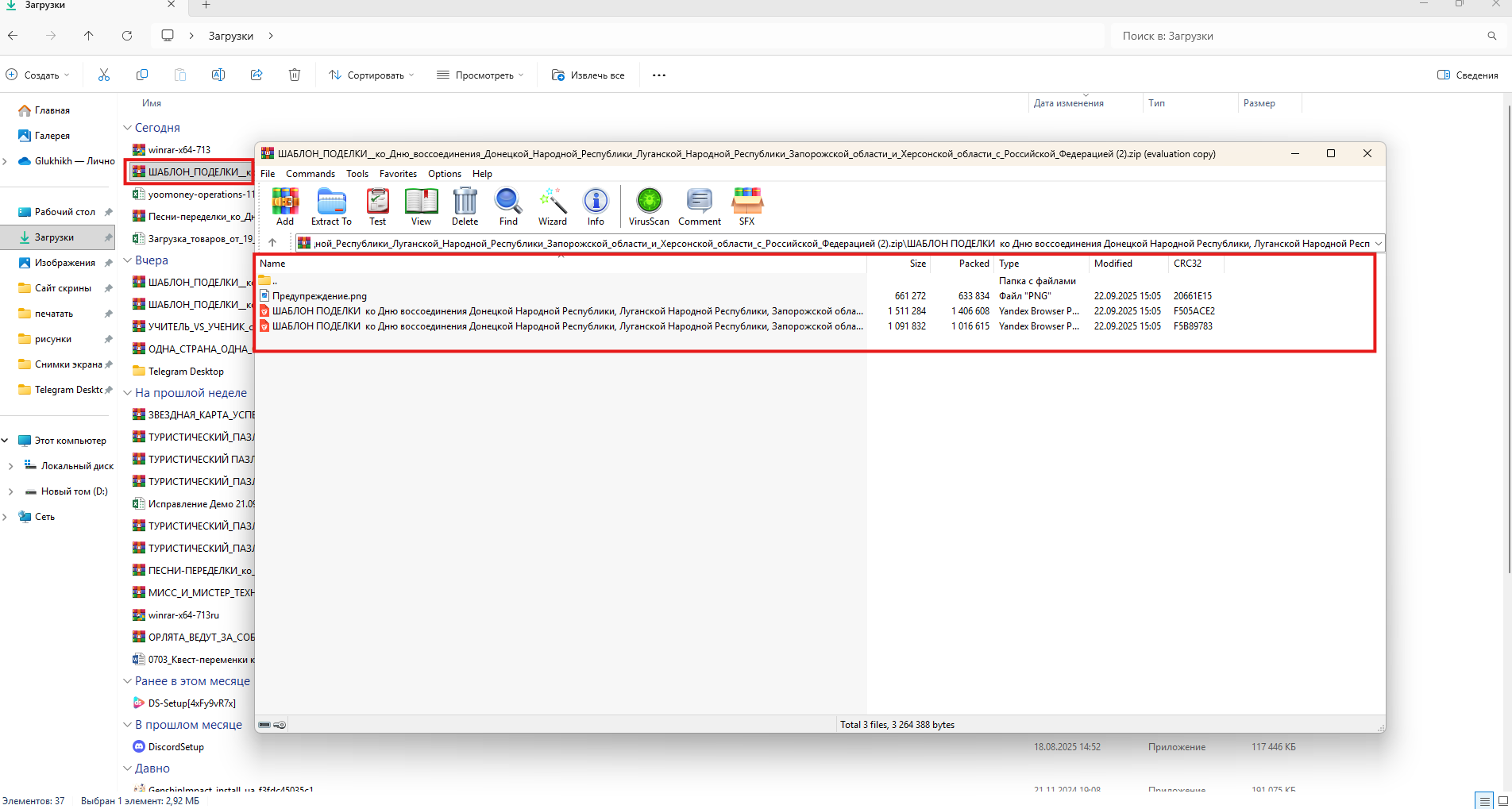This screenshot has height=809, width=1512.
Task: Start VirusScan on the archive
Action: point(649,206)
